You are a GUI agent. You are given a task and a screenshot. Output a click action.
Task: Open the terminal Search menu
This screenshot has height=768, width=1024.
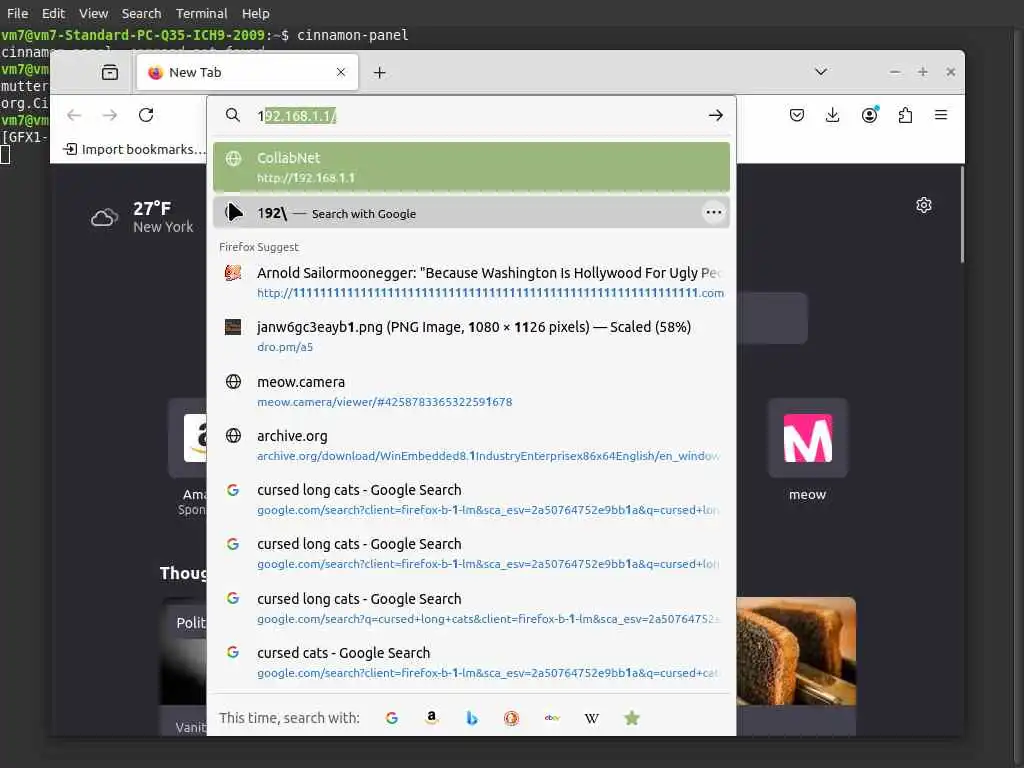[x=141, y=13]
